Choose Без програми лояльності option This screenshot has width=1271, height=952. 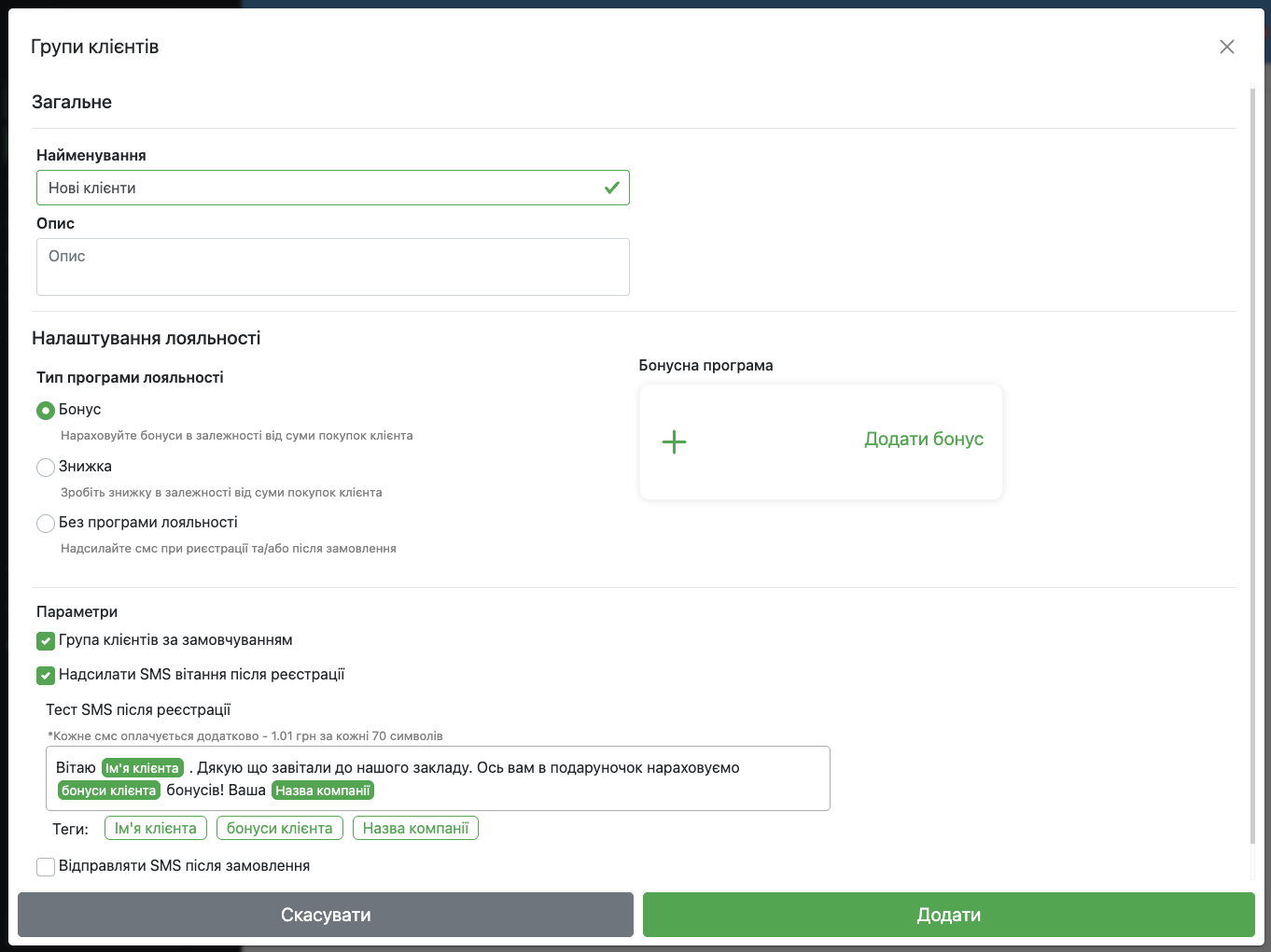[x=46, y=524]
